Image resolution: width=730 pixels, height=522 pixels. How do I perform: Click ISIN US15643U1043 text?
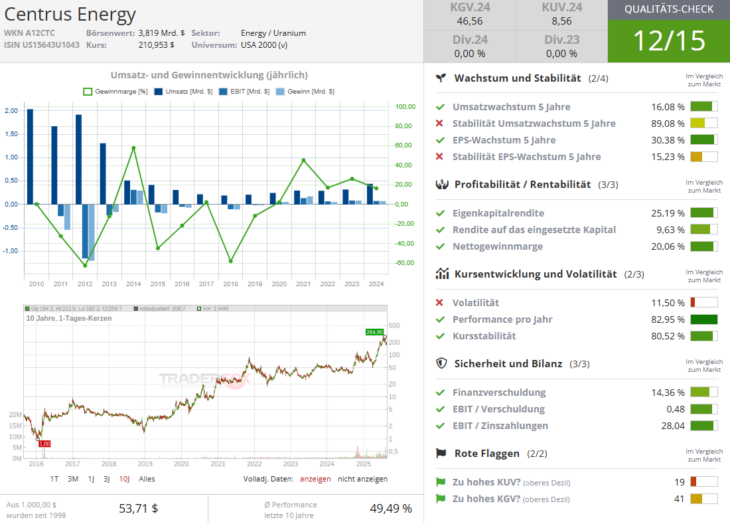[42, 45]
